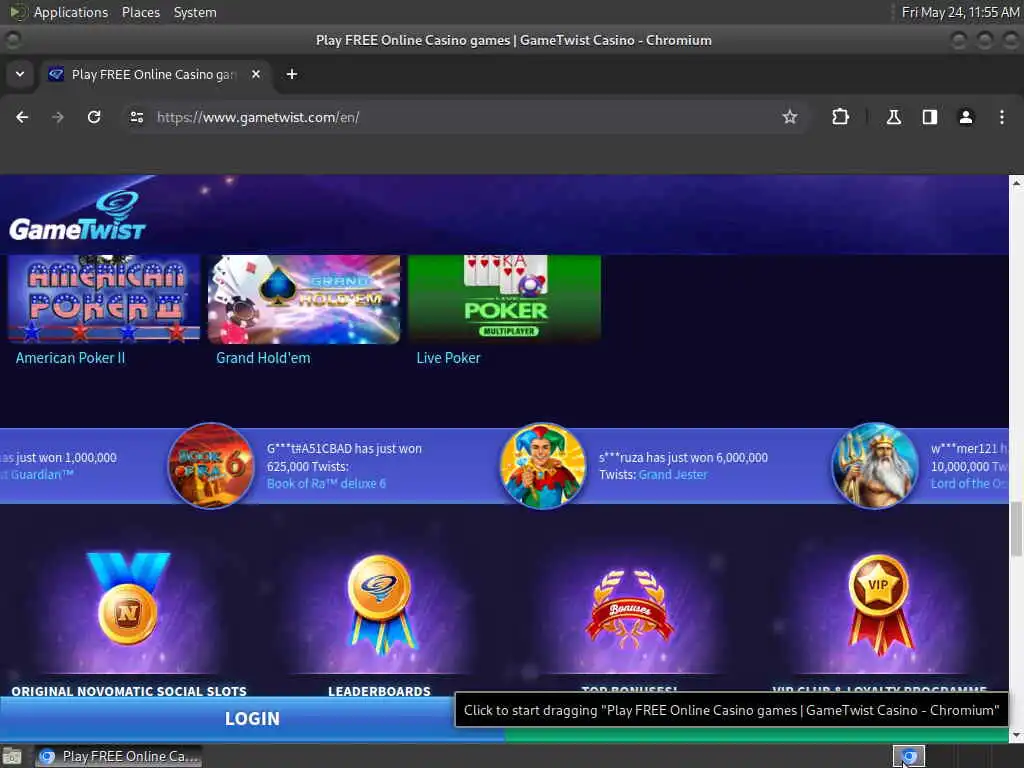Screen dimensions: 1024x768
Task: Click the page vertical scrollbar thumb
Action: click(1016, 529)
